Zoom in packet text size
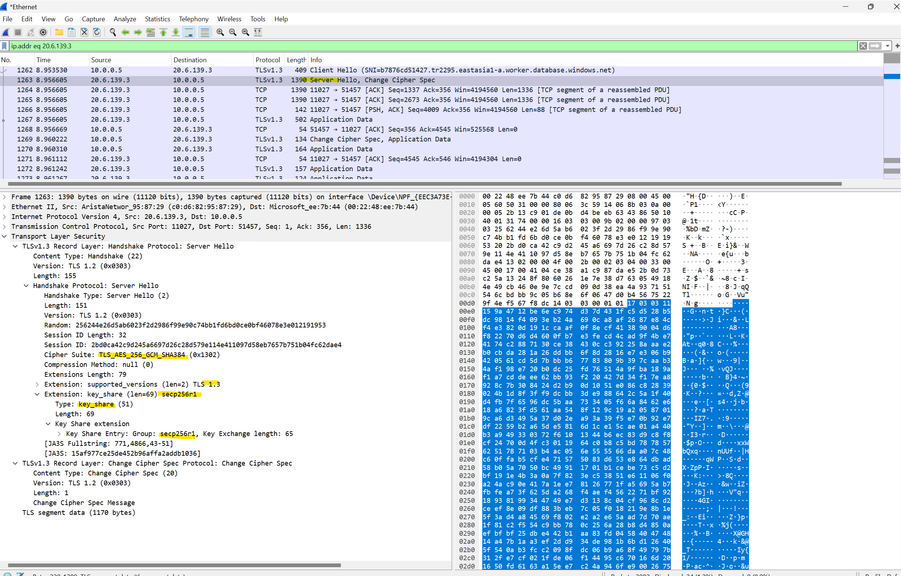The image size is (901, 576). click(220, 32)
